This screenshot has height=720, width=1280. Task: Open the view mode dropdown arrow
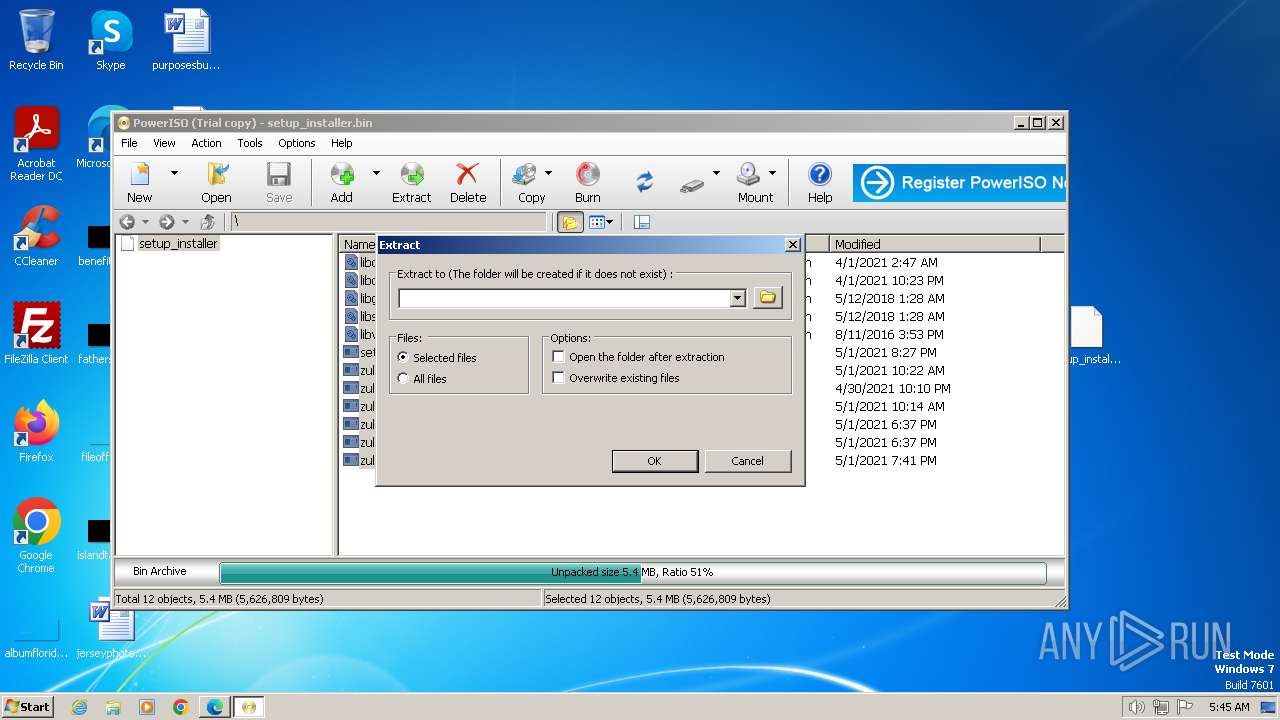pyautogui.click(x=609, y=222)
